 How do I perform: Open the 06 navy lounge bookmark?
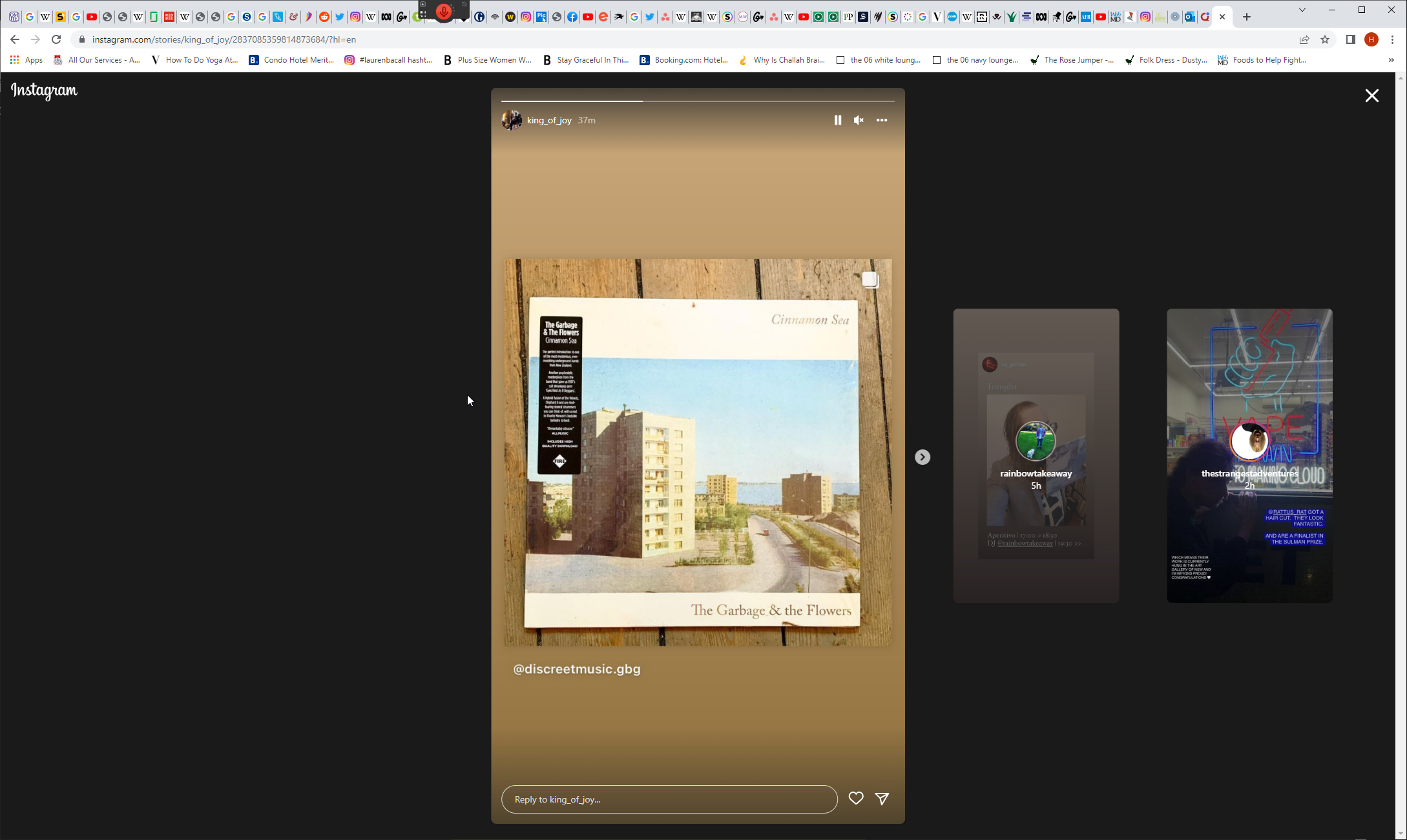coord(975,60)
